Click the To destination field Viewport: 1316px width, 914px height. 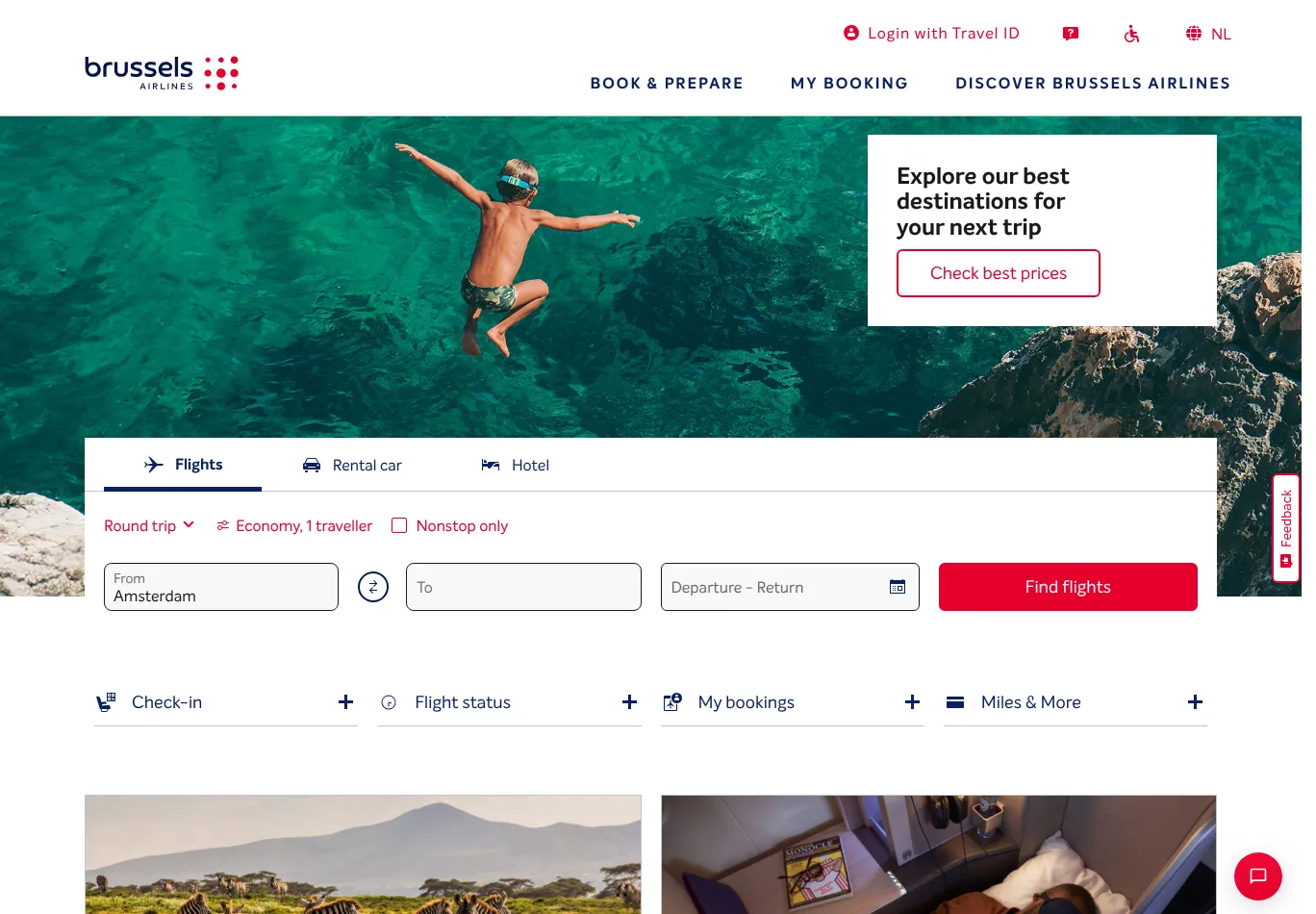(523, 587)
